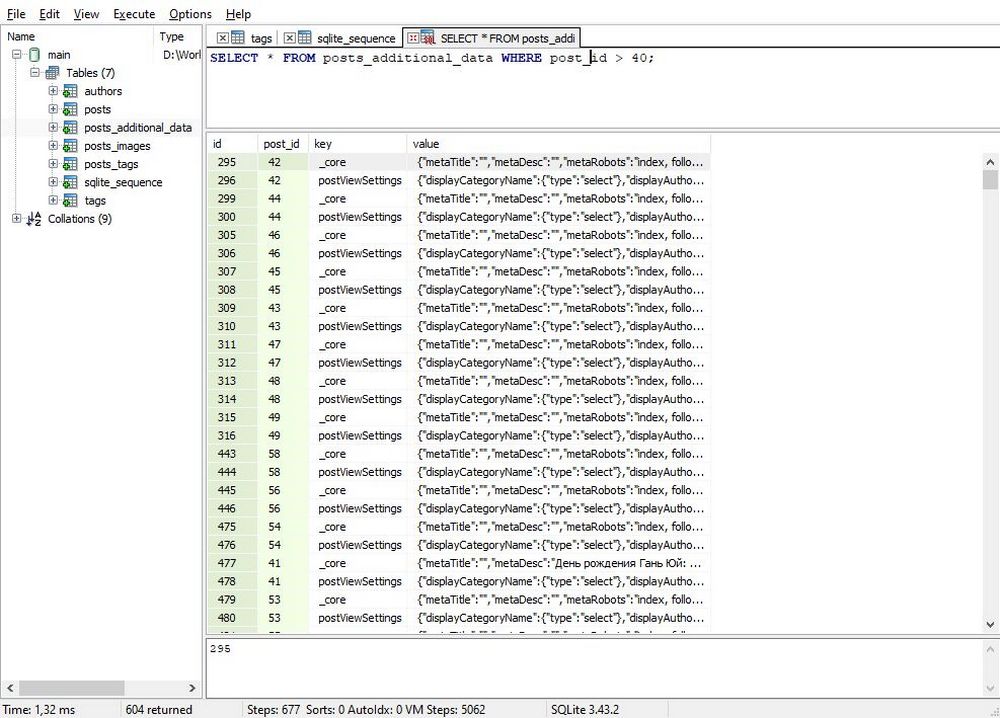Click the post_id column header

(x=283, y=144)
